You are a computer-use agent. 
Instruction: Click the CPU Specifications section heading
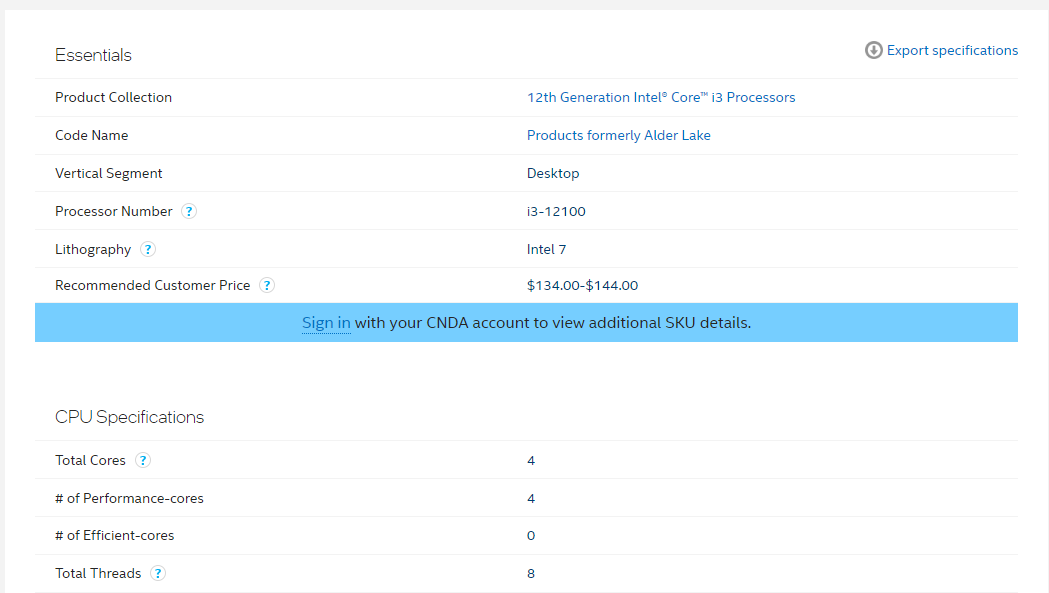point(129,417)
